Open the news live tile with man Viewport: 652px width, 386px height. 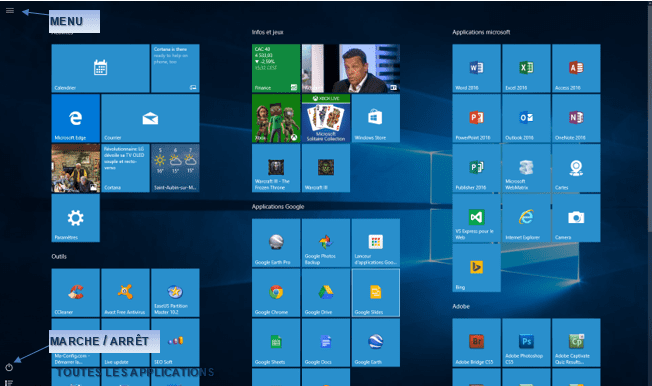click(351, 68)
